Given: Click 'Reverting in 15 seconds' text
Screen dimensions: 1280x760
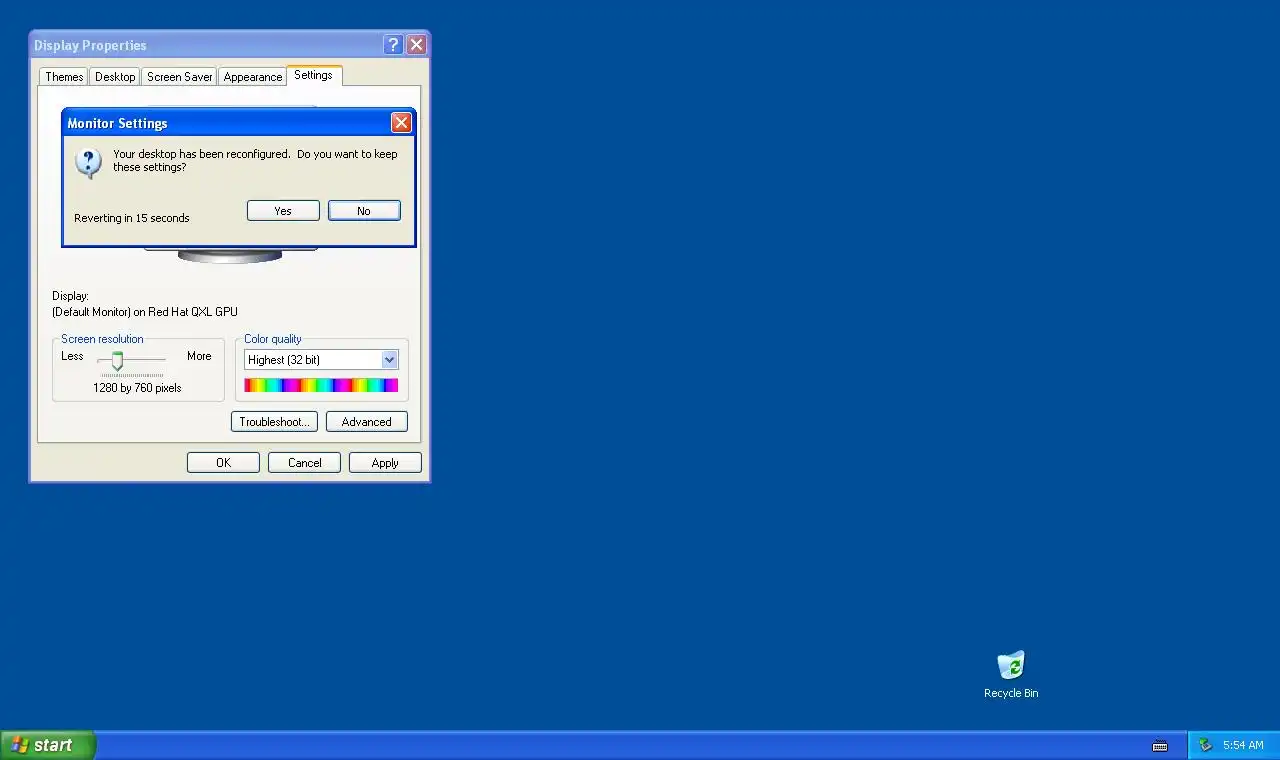Looking at the screenshot, I should (x=131, y=218).
